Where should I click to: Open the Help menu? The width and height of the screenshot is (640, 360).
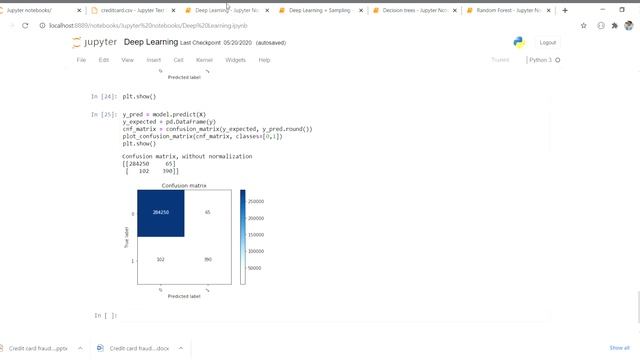pos(264,60)
